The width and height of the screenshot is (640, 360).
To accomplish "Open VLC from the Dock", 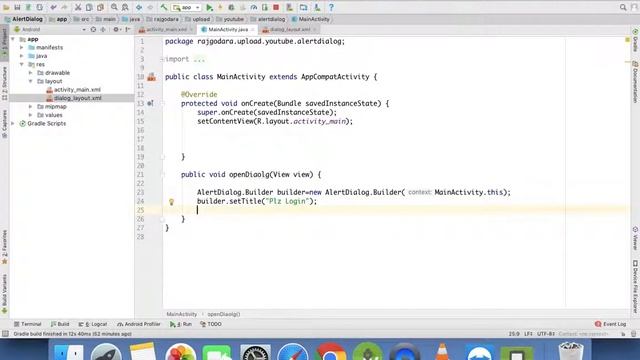I will 442,352.
